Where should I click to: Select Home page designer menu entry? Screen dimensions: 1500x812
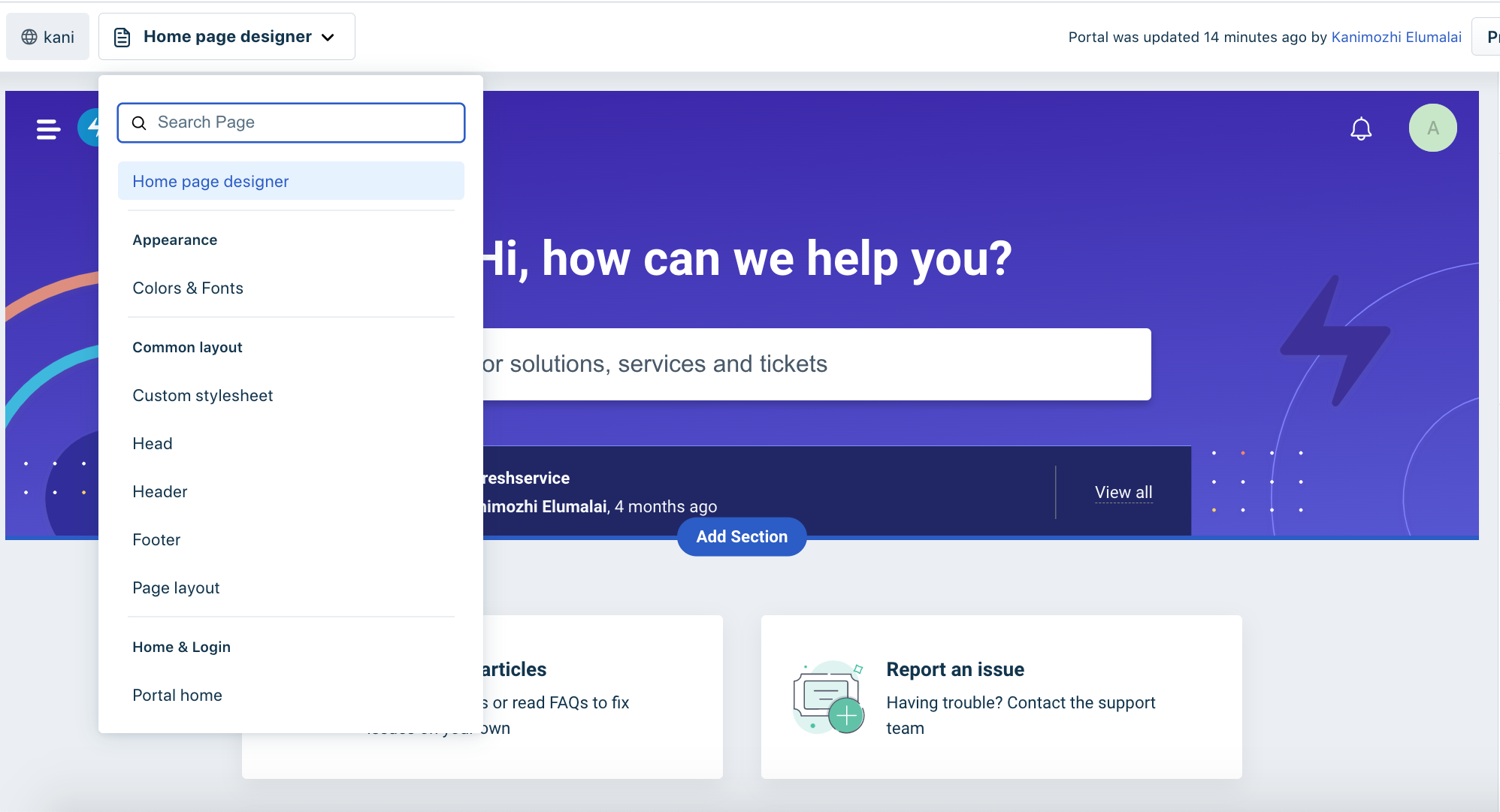(210, 181)
